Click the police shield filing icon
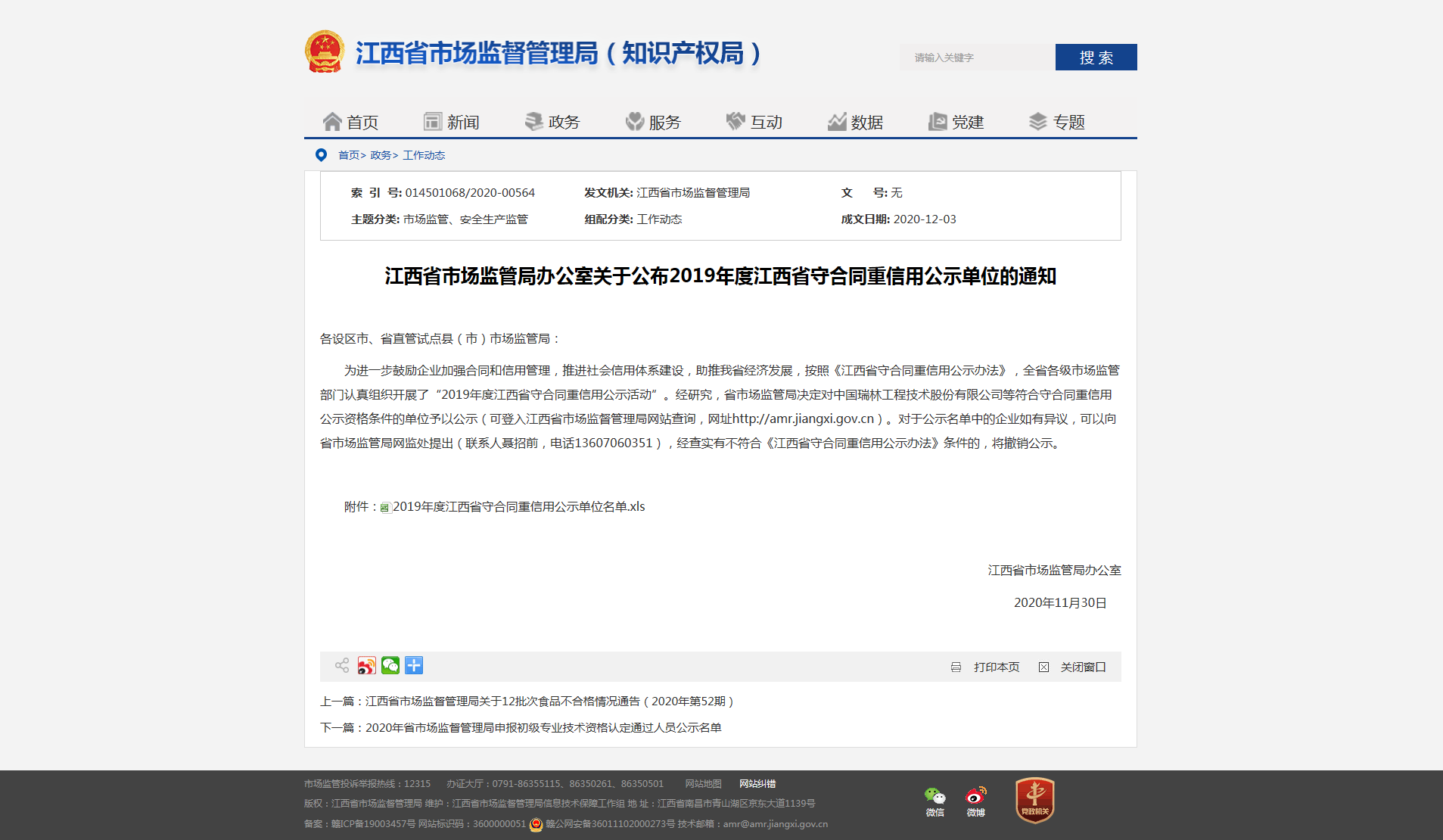 (536, 824)
